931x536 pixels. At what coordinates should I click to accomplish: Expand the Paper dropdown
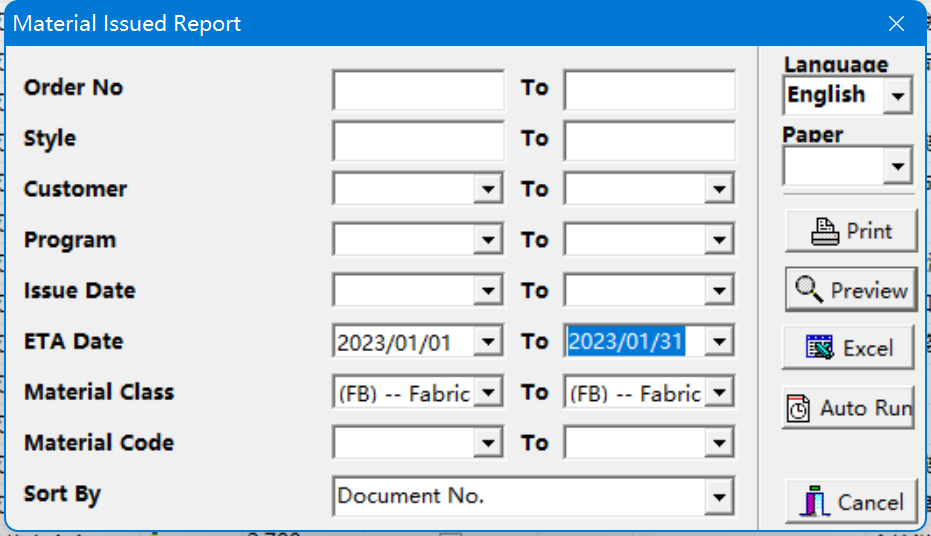[x=898, y=165]
